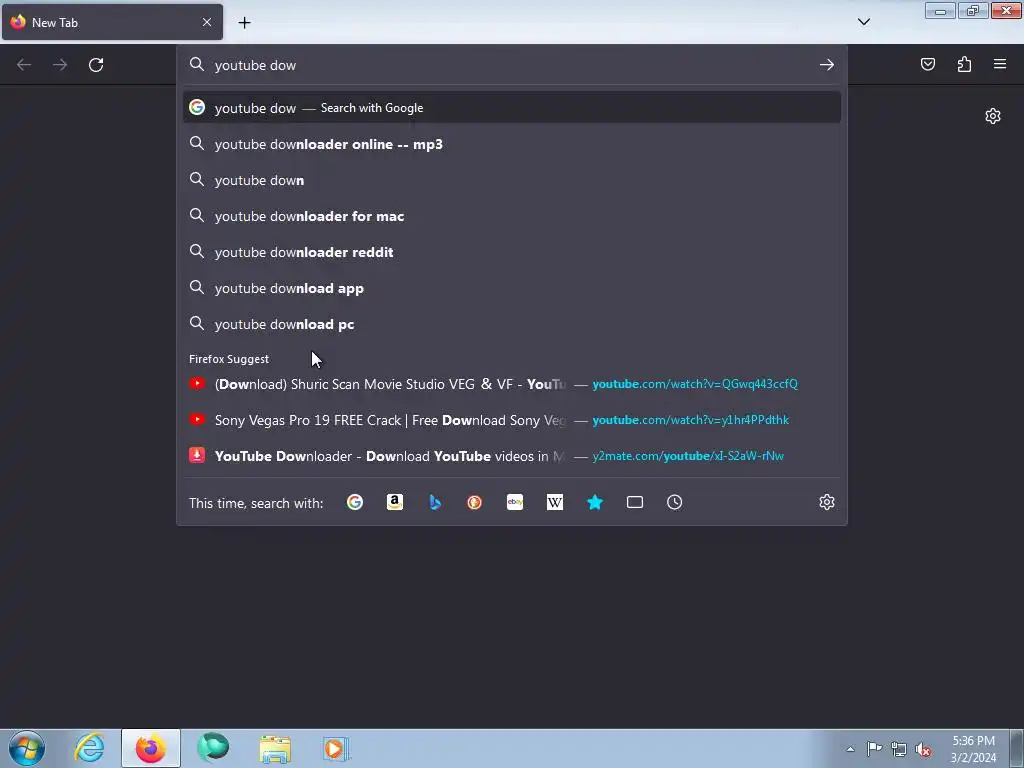Open the Firefox hamburger application menu
The image size is (1024, 768).
click(x=1000, y=64)
